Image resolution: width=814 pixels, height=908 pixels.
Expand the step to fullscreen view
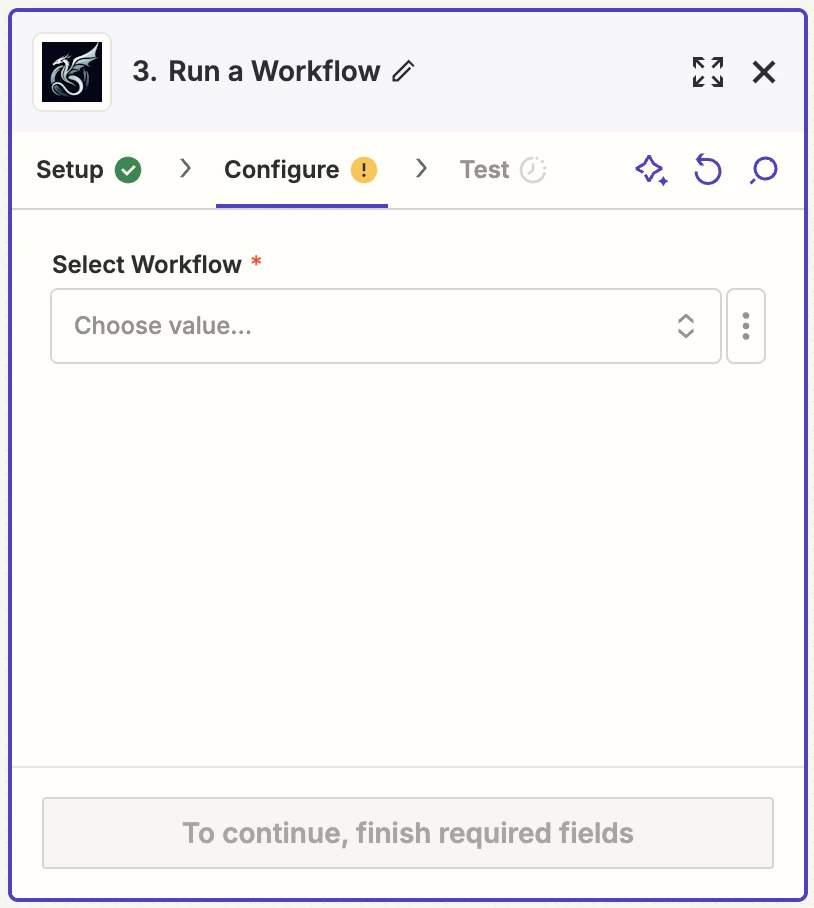pyautogui.click(x=707, y=72)
